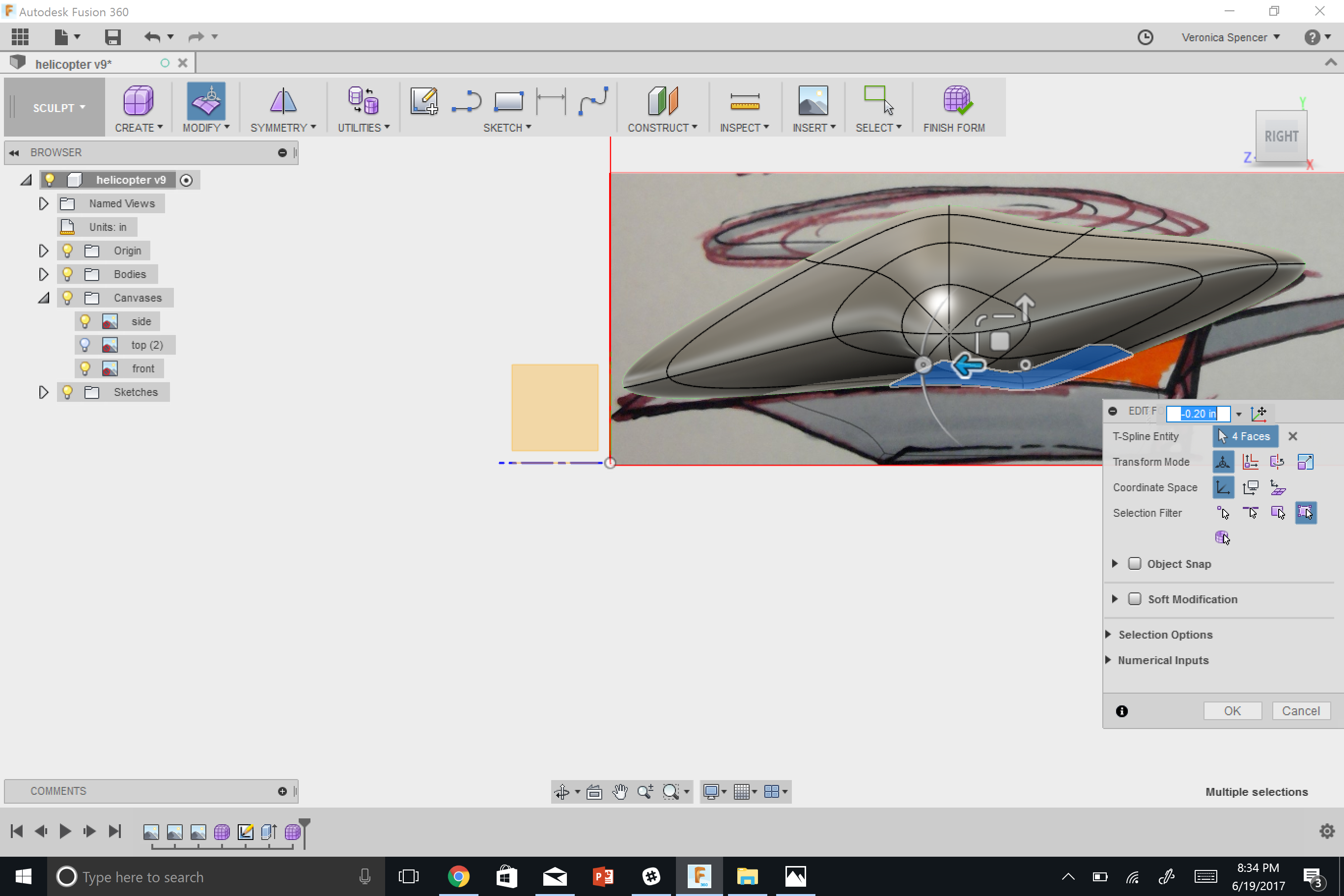This screenshot has height=896, width=1344.
Task: Open the MODIFY menu
Action: [x=206, y=128]
